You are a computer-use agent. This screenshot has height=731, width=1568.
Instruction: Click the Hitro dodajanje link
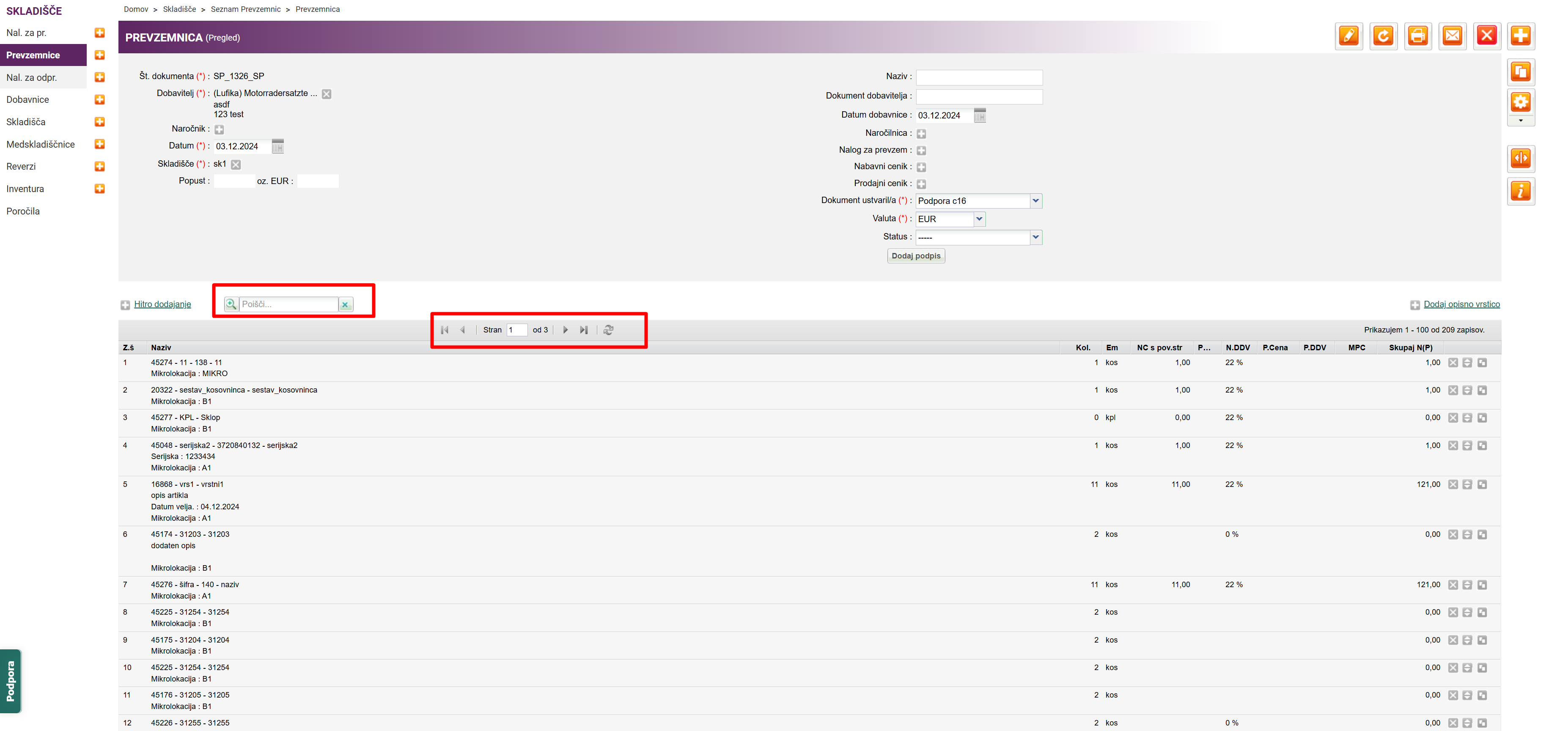tap(162, 304)
